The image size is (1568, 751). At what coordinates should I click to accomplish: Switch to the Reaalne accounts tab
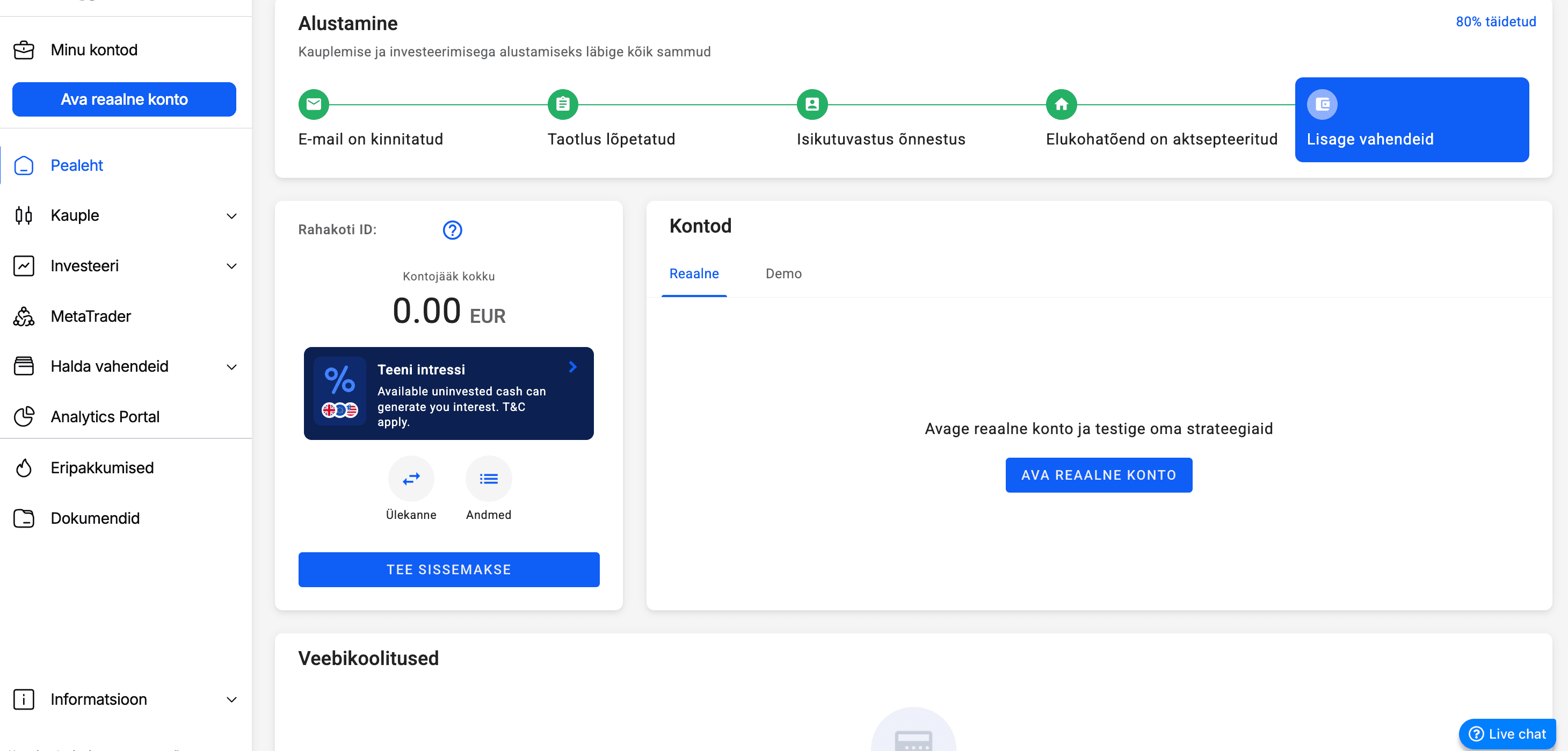[x=694, y=274]
